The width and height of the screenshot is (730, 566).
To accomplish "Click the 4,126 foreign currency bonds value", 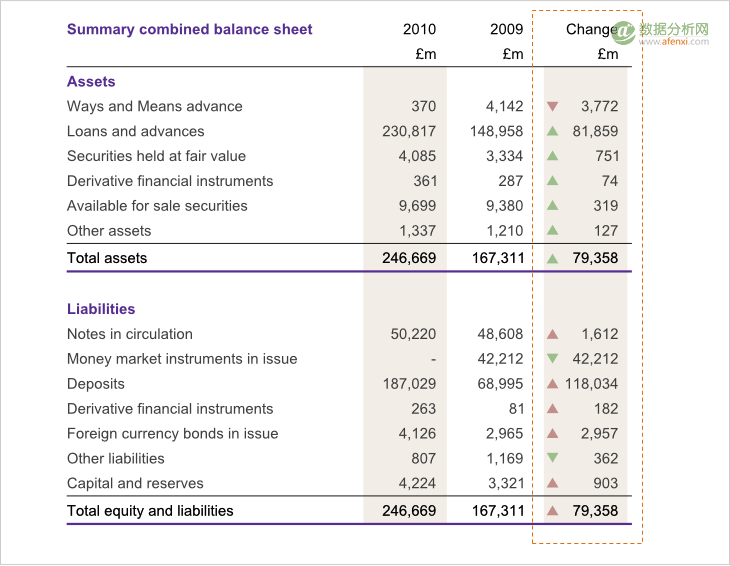I will pos(417,434).
